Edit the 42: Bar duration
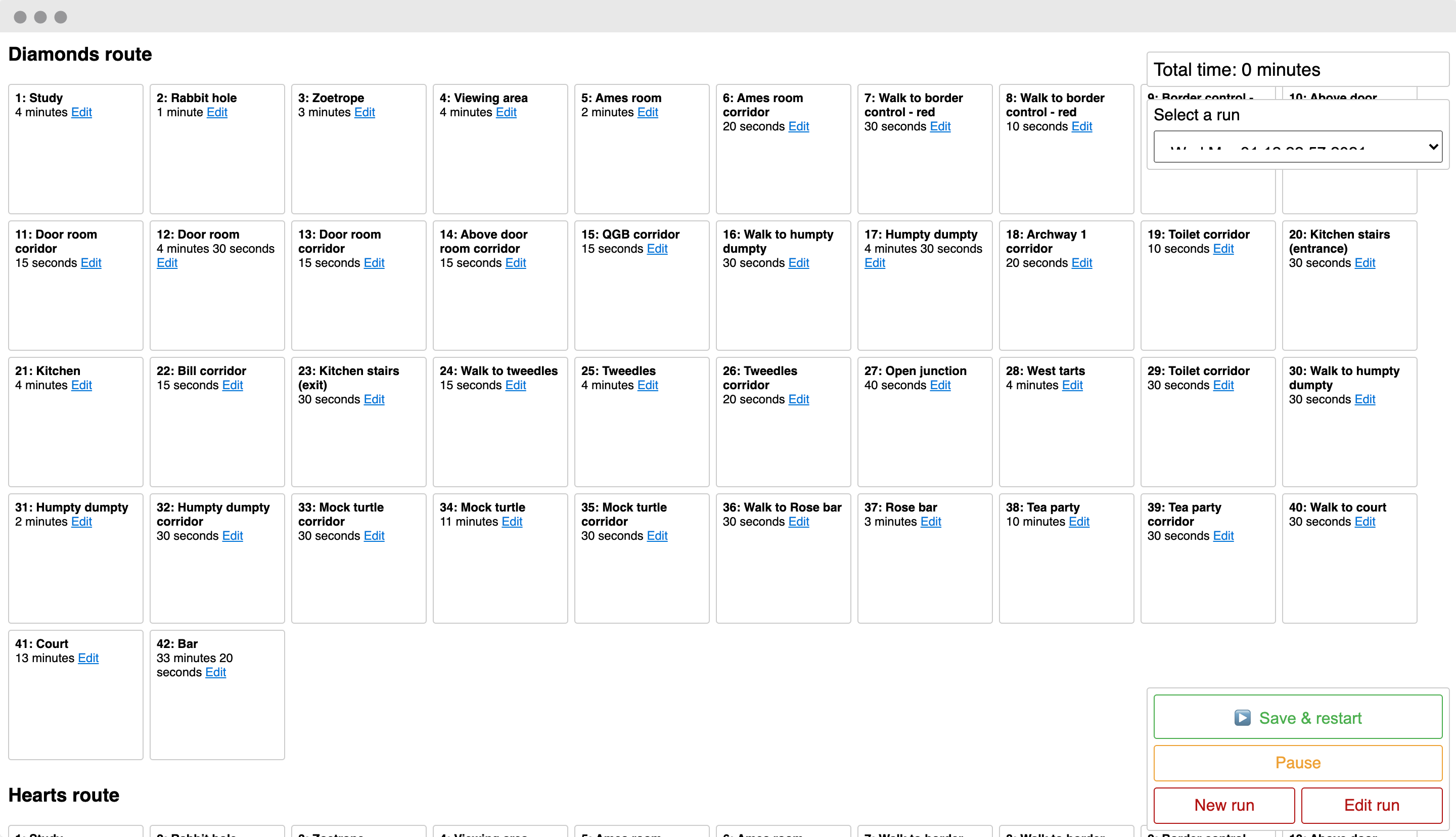 [x=215, y=672]
